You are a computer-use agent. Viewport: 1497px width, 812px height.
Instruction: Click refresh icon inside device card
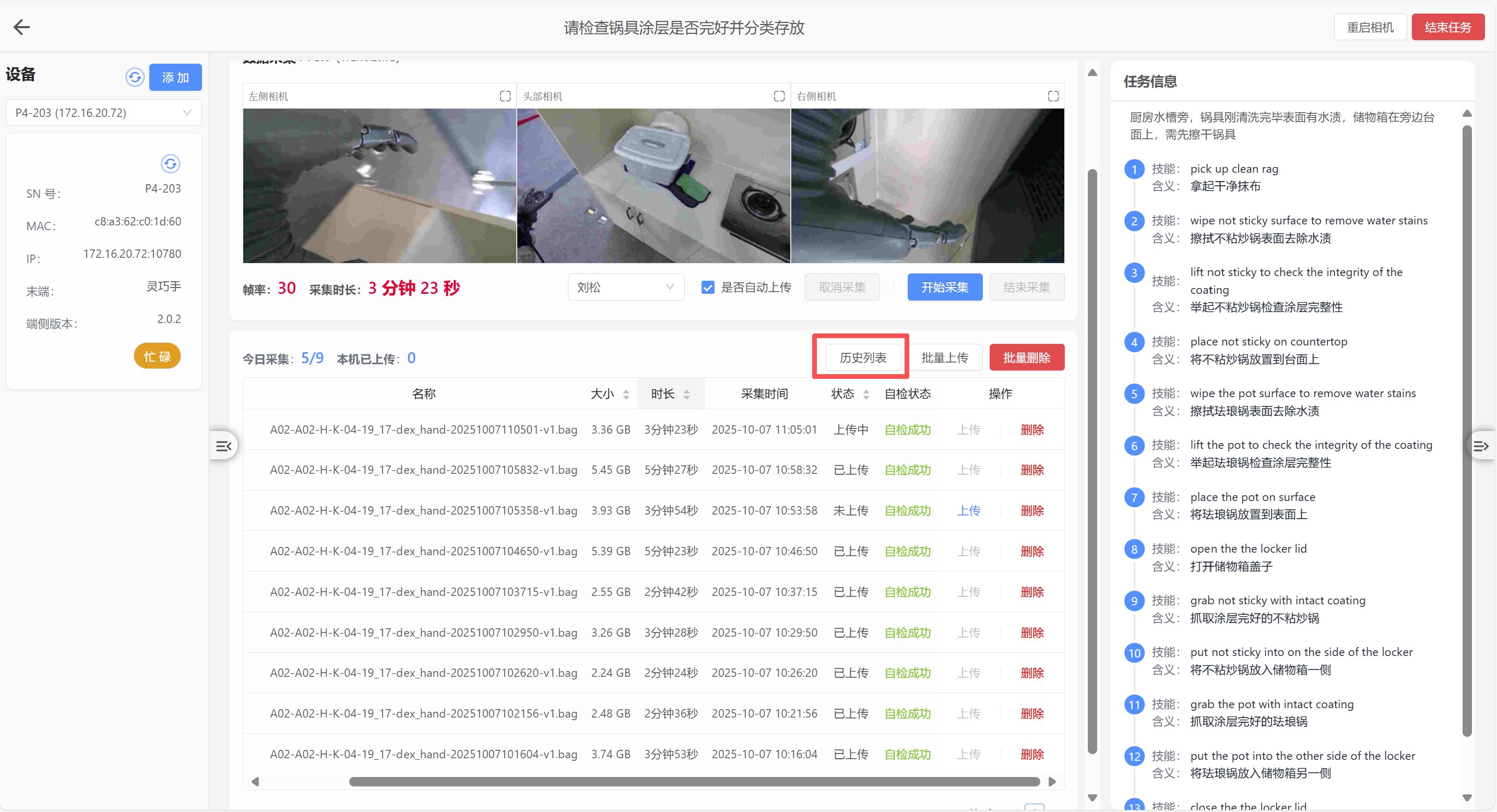tap(170, 164)
